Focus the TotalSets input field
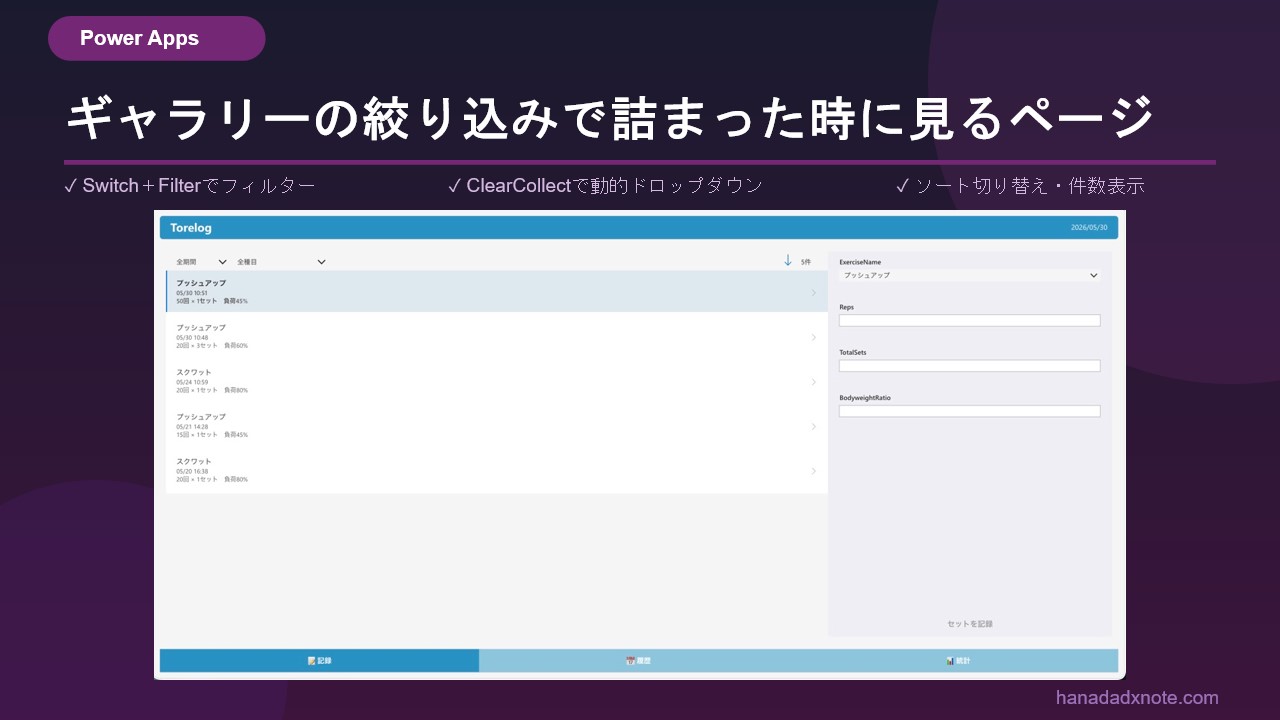The height and width of the screenshot is (720, 1280). tap(970, 366)
